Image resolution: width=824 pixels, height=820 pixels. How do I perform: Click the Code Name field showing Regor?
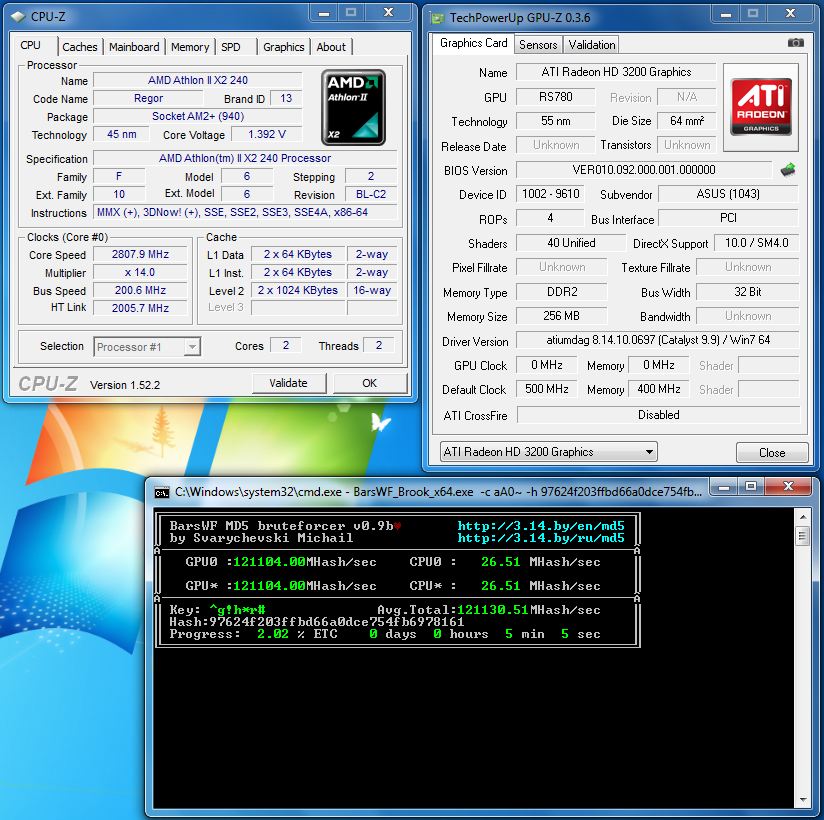tap(148, 98)
